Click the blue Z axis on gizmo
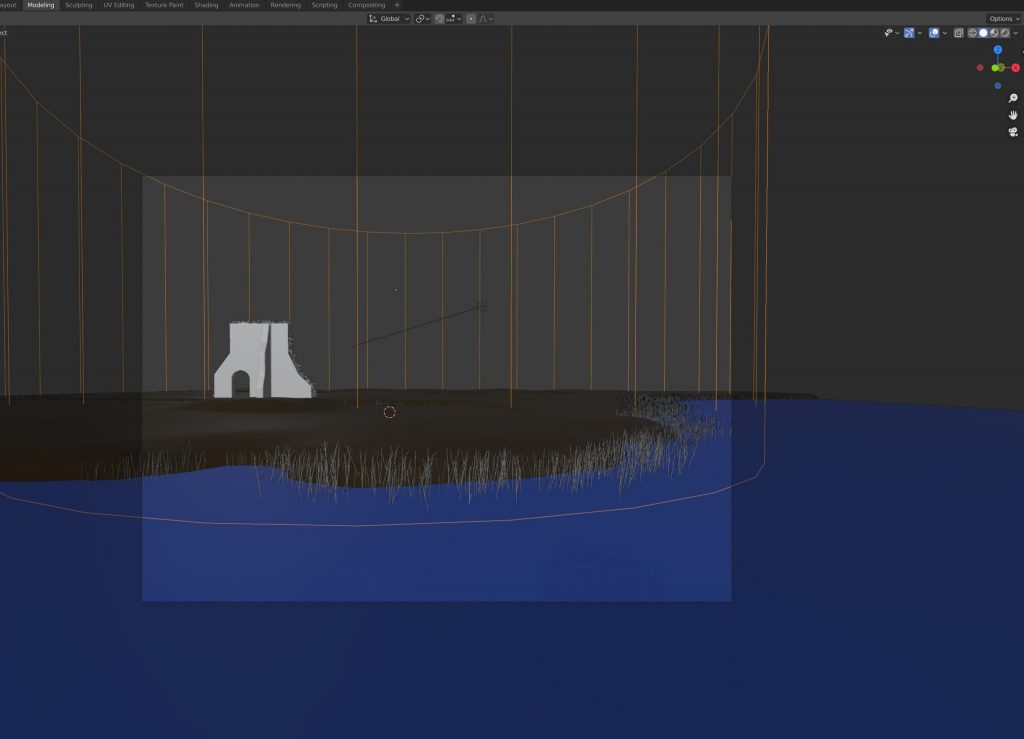1024x739 pixels. (x=997, y=49)
